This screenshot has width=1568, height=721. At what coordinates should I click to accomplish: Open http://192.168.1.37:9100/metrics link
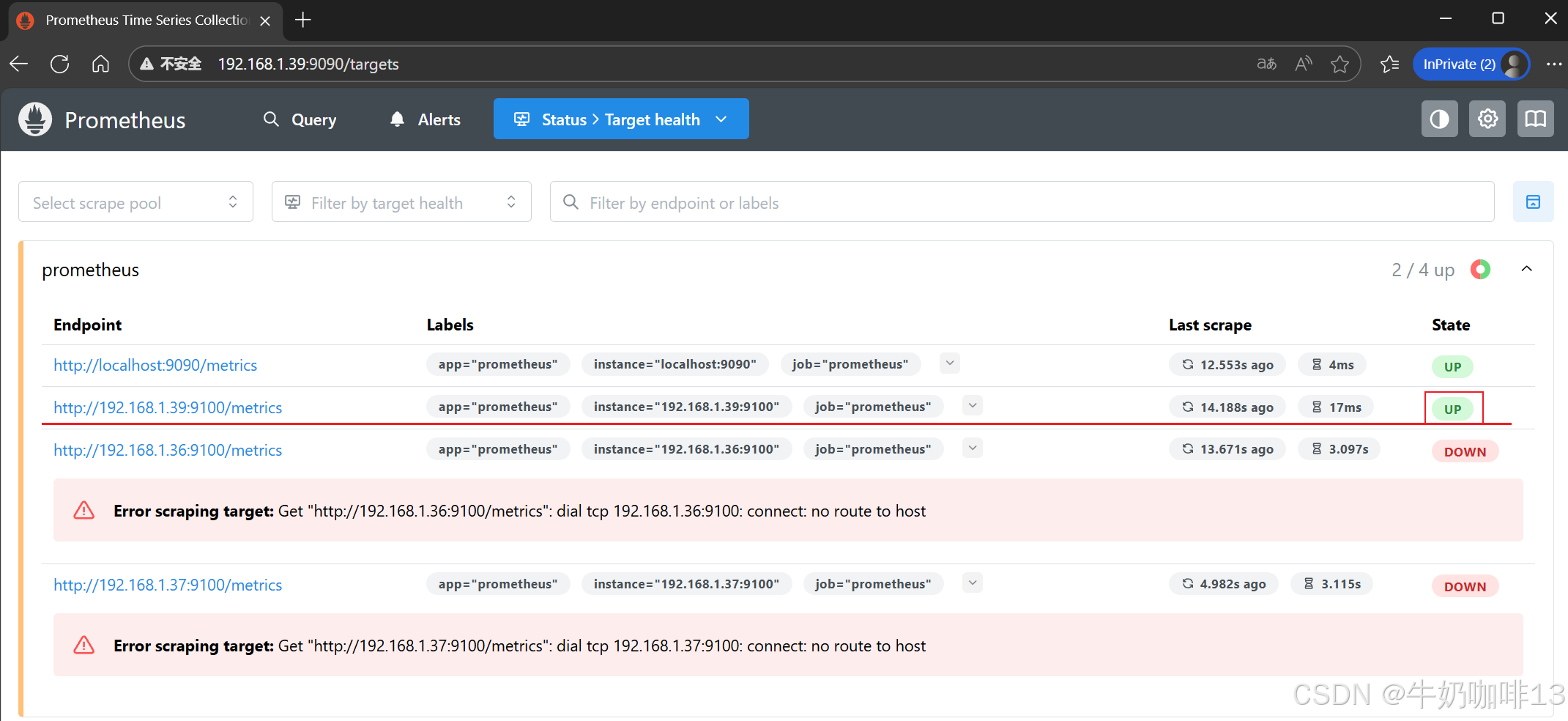[x=168, y=585]
